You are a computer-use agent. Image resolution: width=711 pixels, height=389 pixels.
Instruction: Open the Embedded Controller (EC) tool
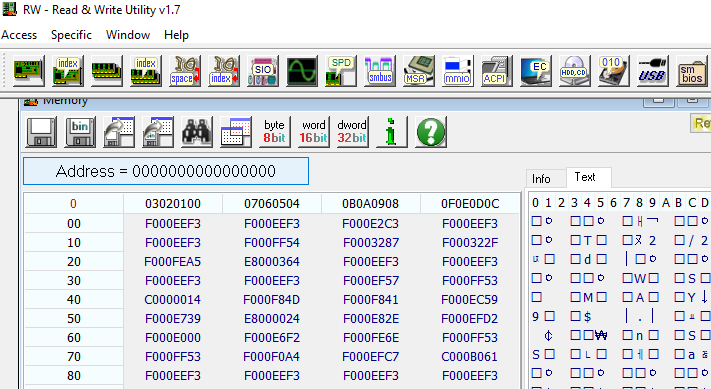coord(536,71)
